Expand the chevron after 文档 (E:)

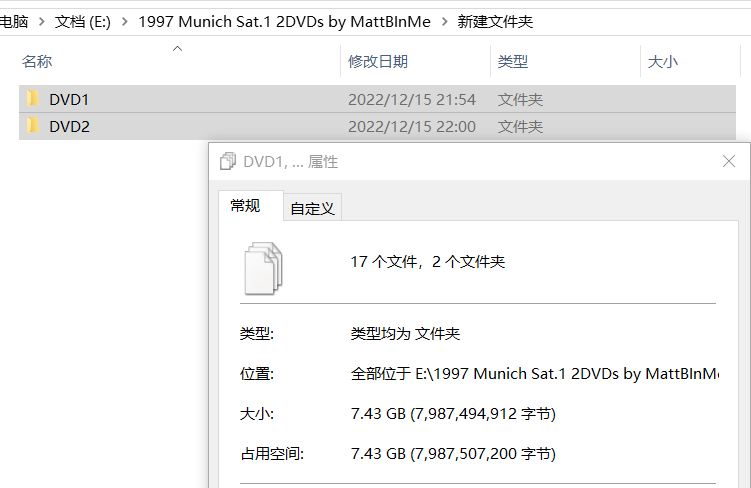[123, 20]
